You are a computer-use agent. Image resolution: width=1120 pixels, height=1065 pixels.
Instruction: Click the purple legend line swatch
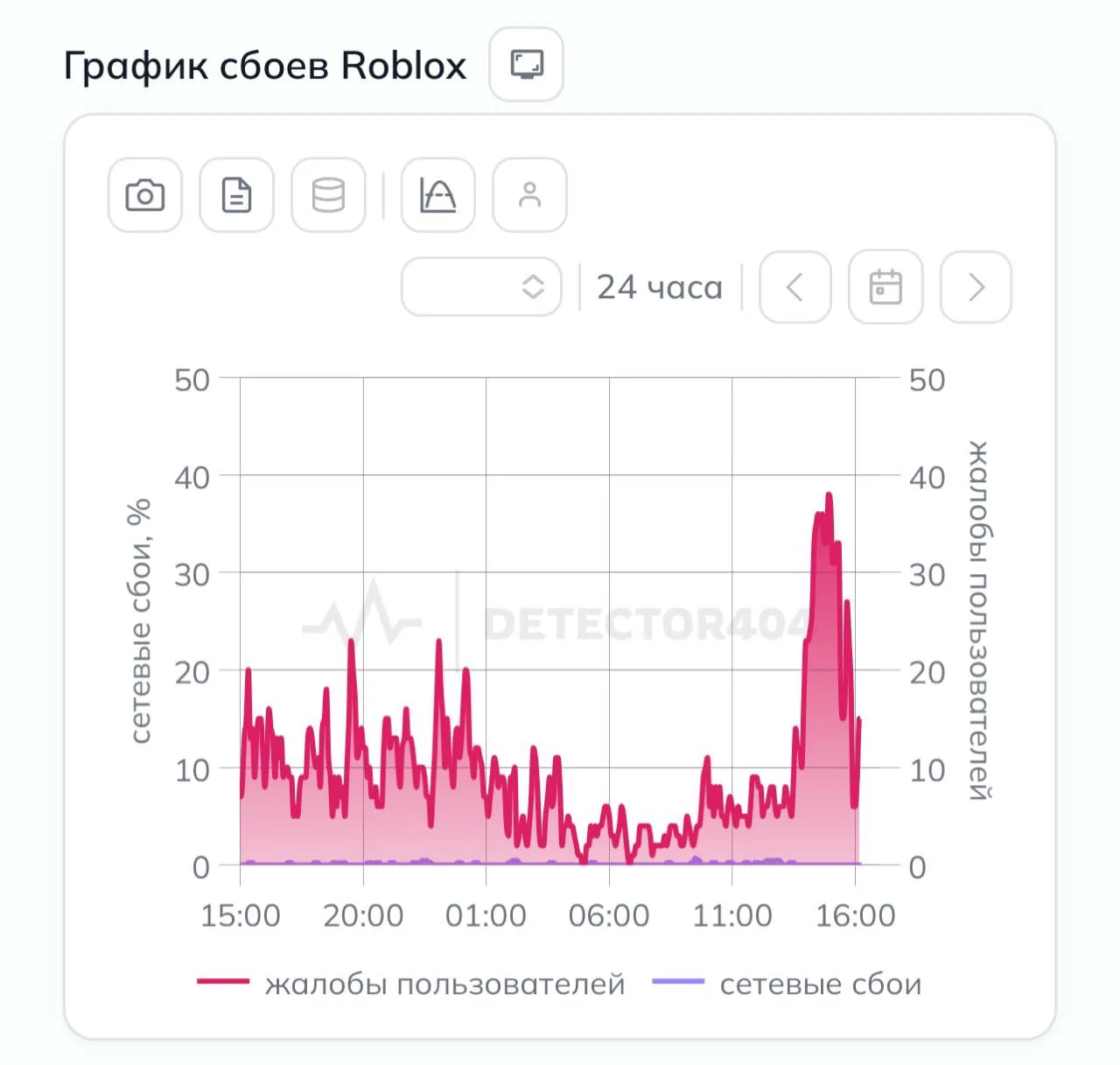pyautogui.click(x=678, y=982)
